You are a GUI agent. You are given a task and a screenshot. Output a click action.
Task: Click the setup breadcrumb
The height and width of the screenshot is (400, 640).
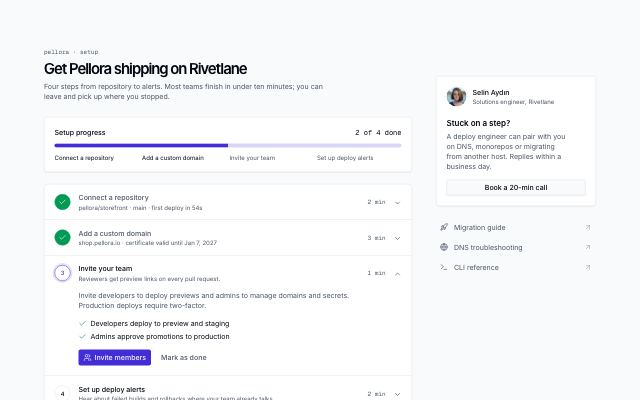pos(89,52)
